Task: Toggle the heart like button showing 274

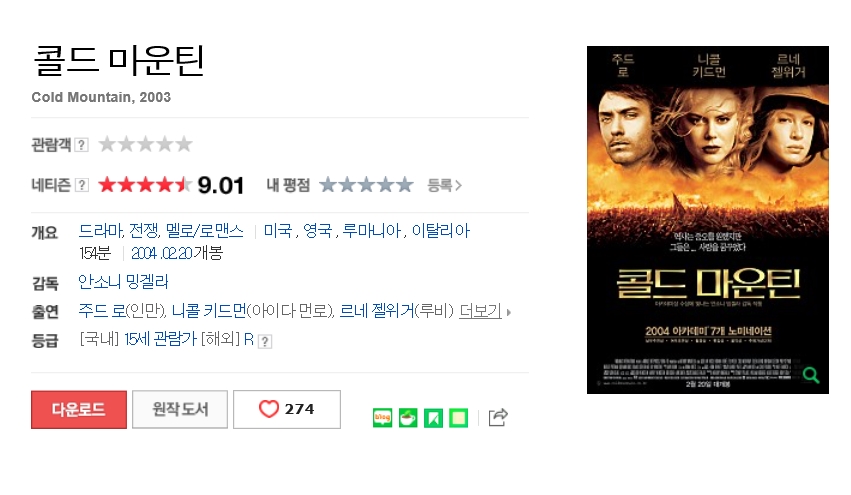Action: point(287,409)
